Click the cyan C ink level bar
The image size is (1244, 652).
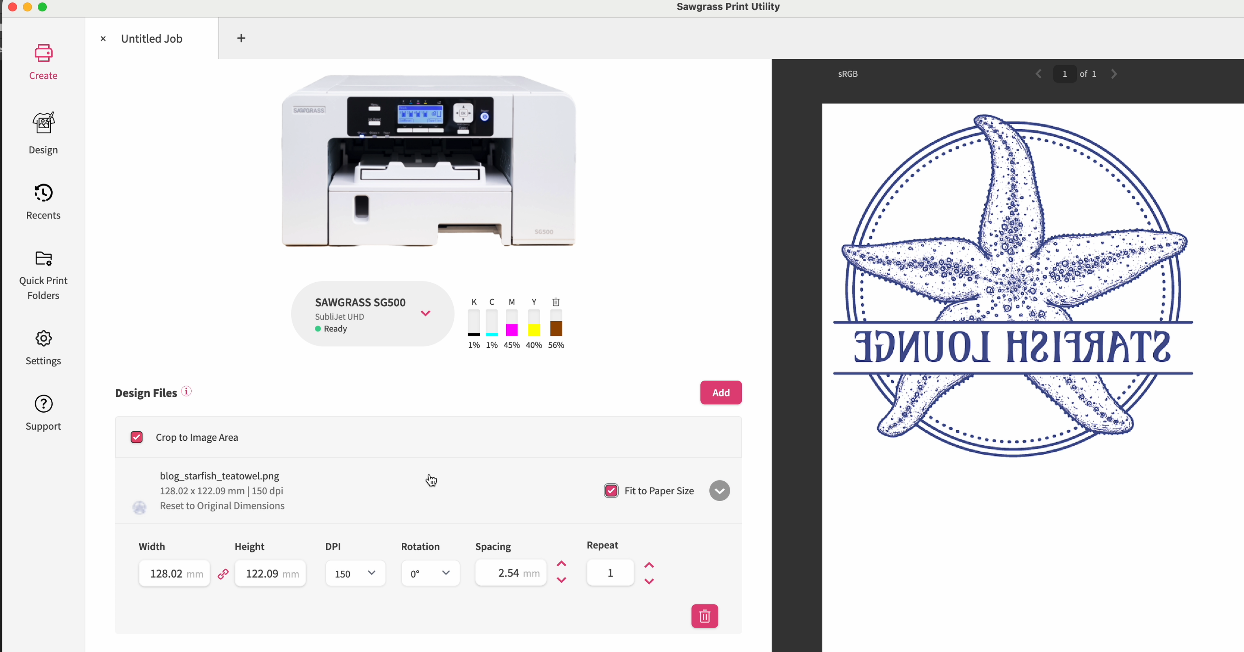point(492,323)
